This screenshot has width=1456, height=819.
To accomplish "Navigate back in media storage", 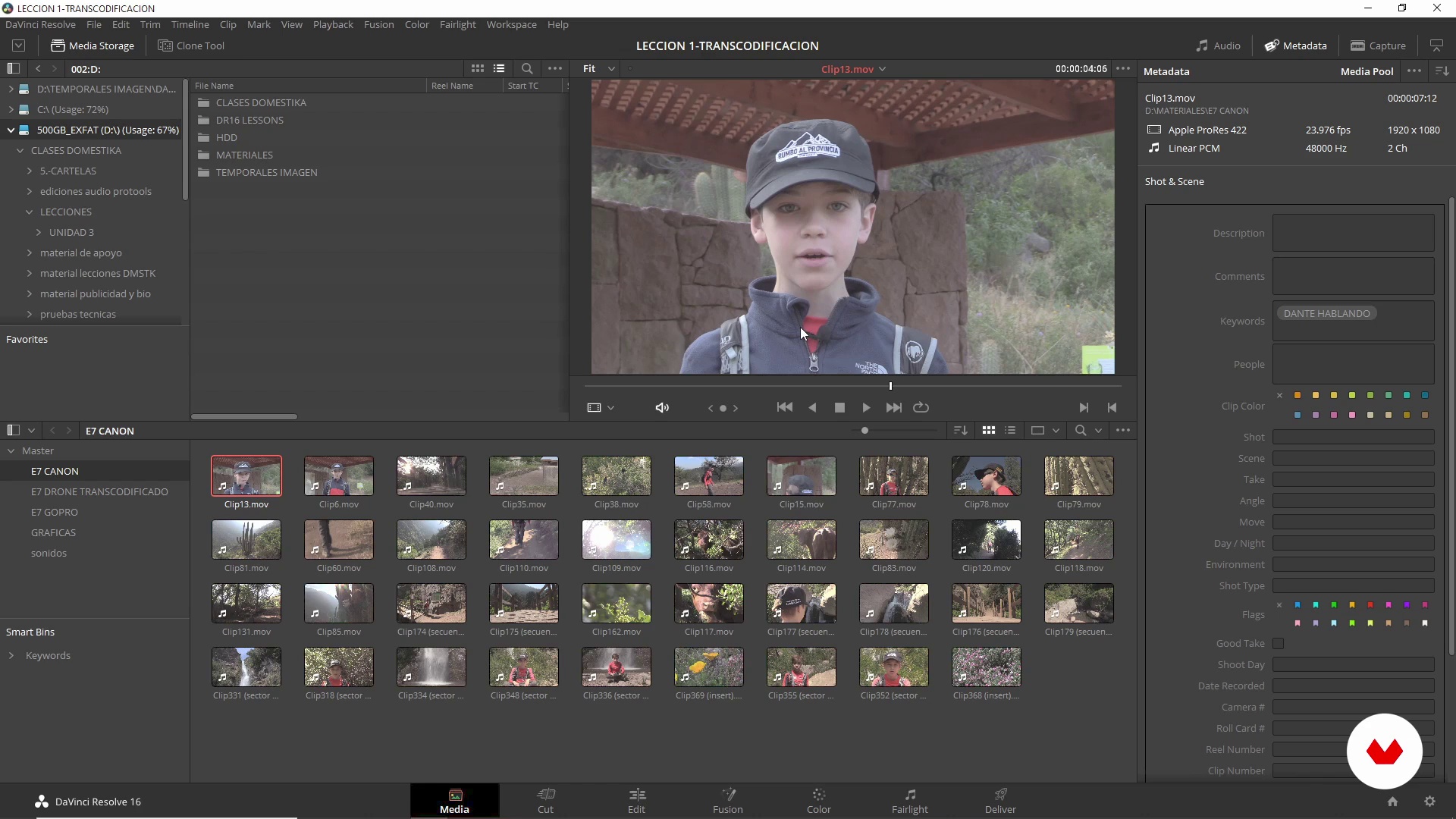I will point(38,68).
